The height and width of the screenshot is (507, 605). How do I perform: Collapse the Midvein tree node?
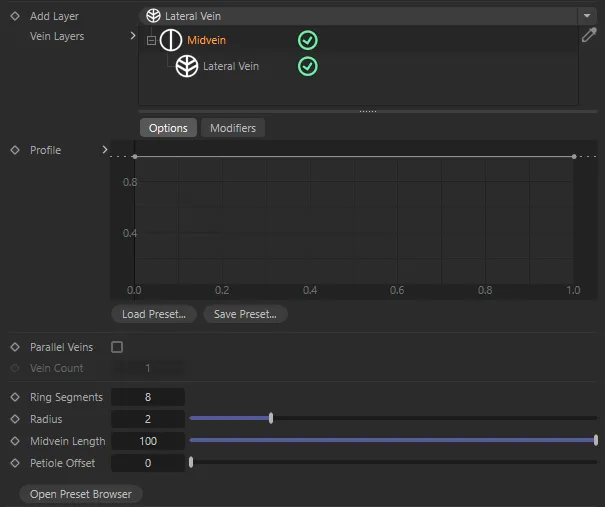[x=151, y=40]
